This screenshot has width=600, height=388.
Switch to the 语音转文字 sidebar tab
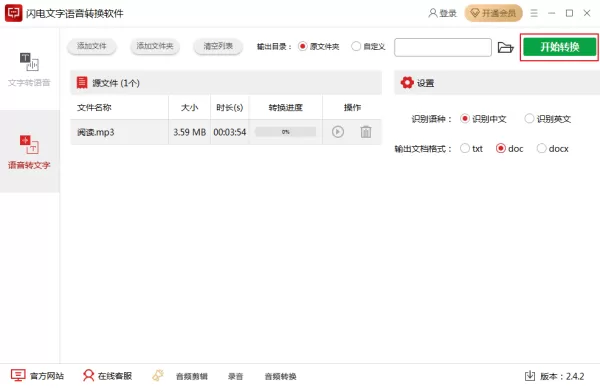pyautogui.click(x=29, y=152)
